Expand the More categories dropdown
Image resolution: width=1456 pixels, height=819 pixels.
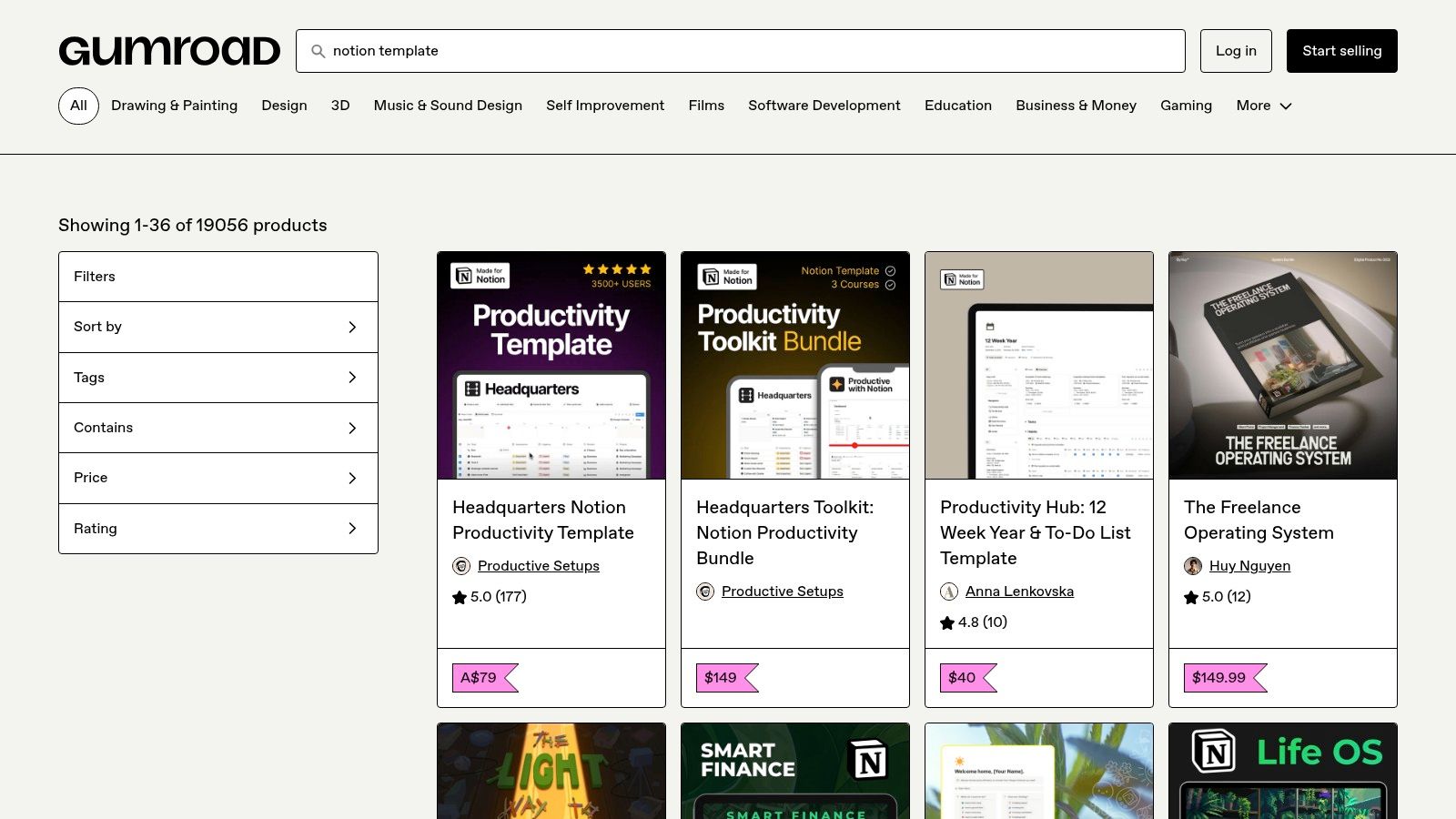pyautogui.click(x=1264, y=106)
